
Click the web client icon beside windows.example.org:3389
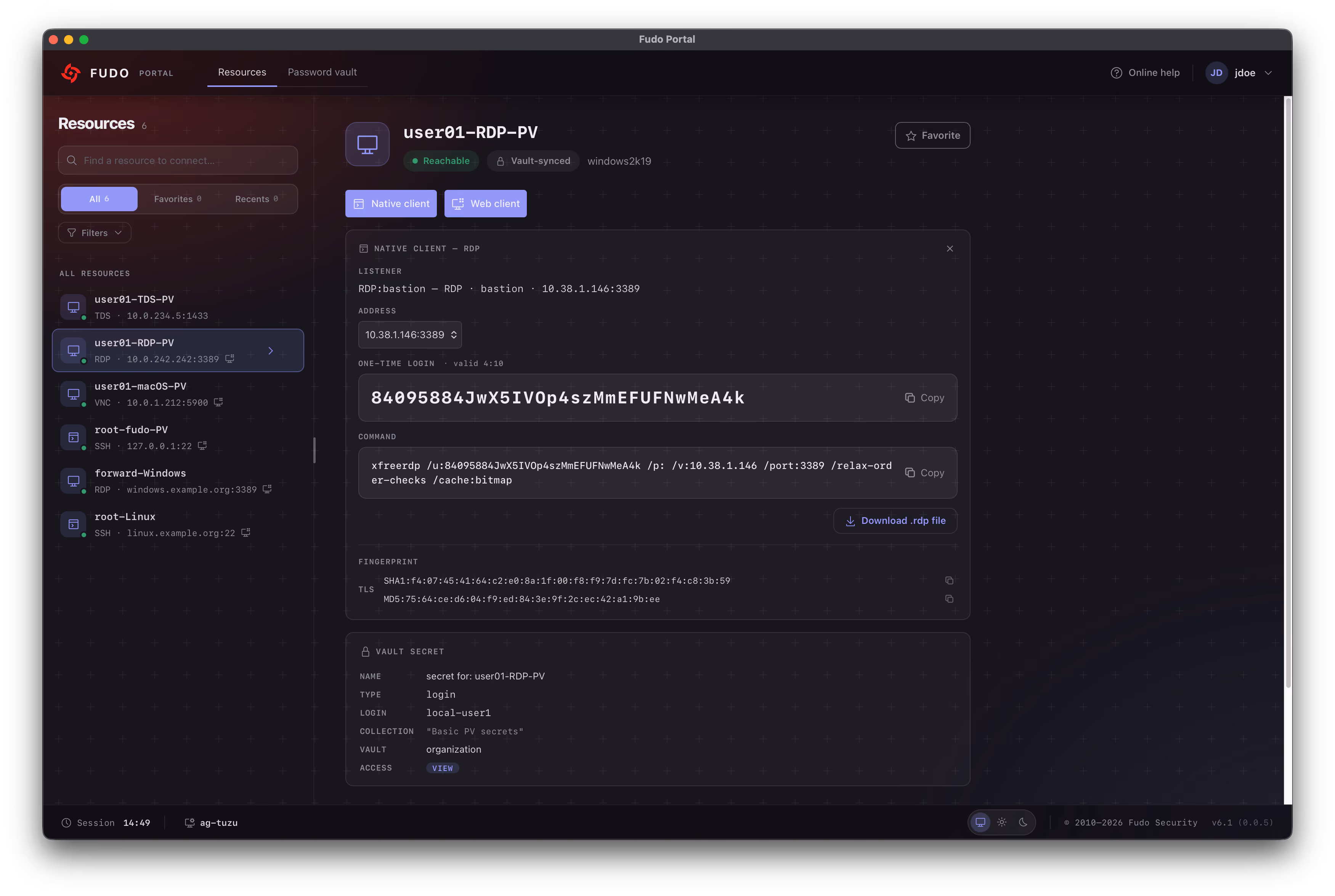(x=267, y=489)
